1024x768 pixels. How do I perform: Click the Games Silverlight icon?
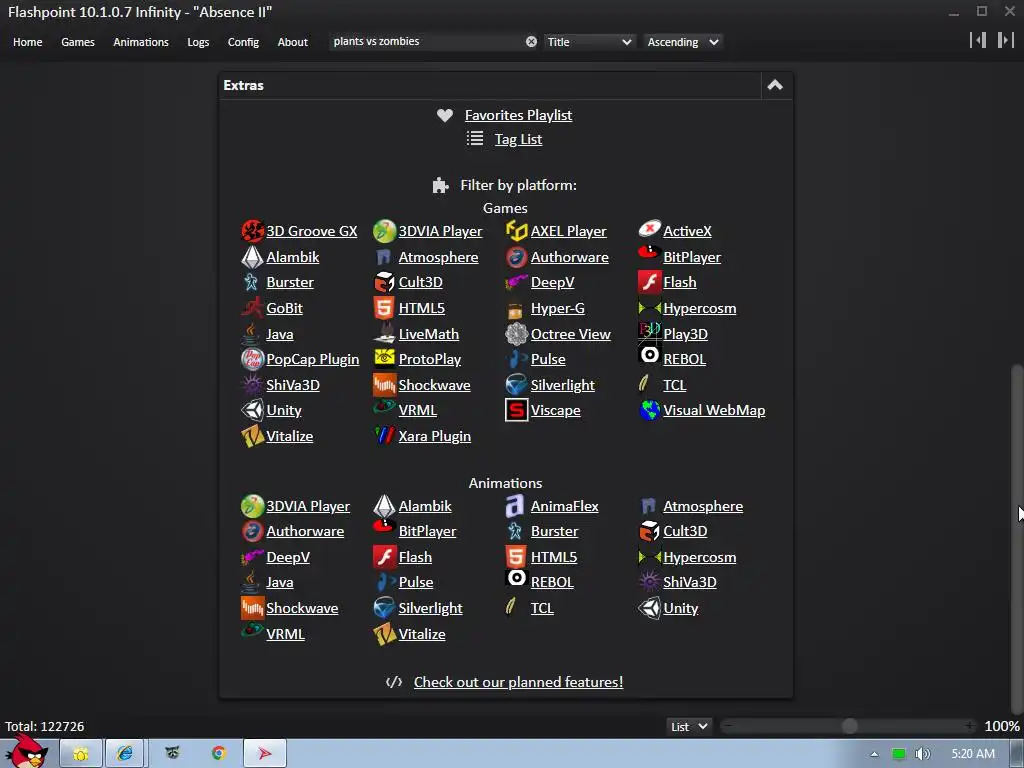click(x=517, y=385)
